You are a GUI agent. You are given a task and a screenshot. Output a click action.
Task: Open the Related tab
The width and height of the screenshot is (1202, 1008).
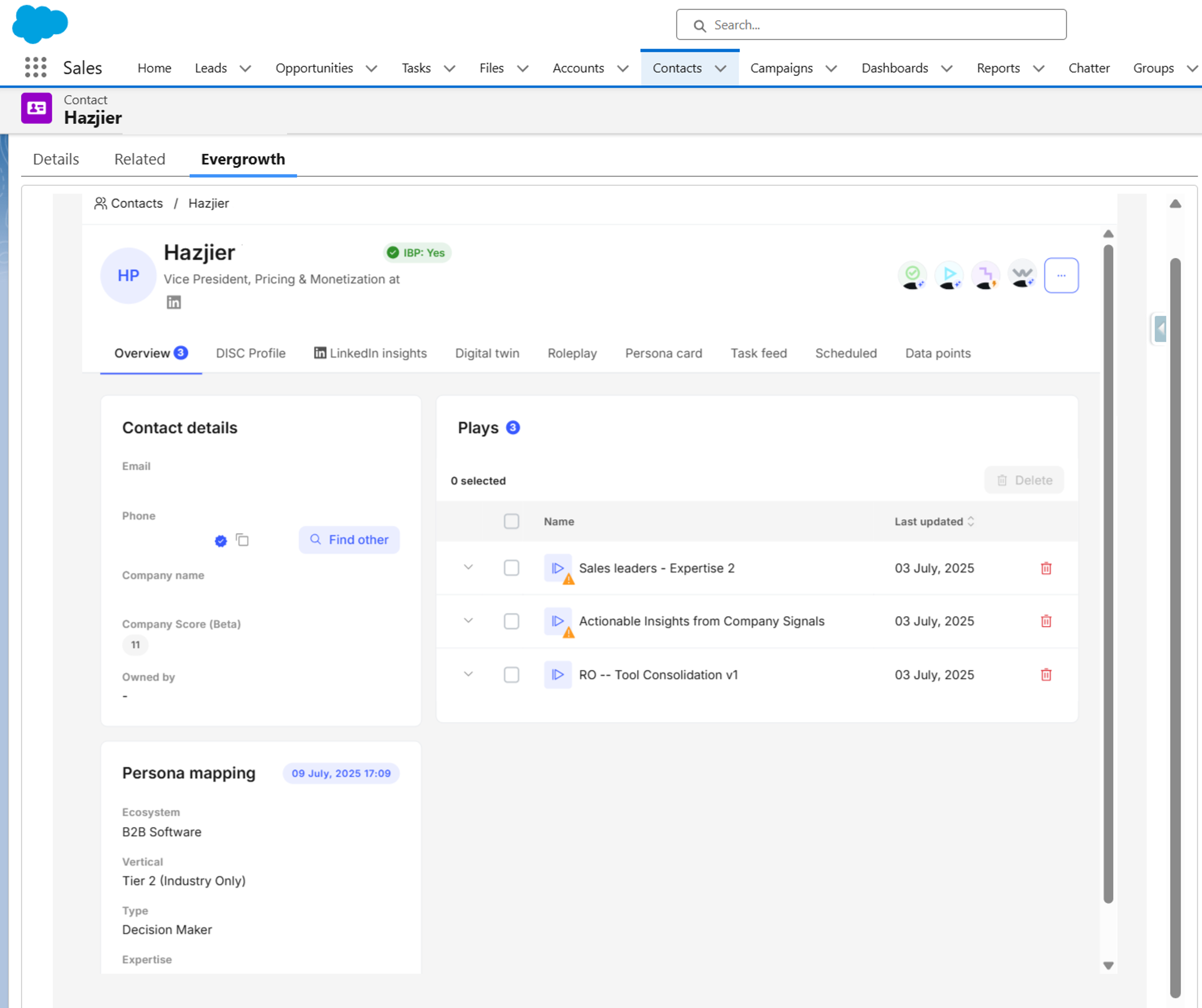tap(139, 159)
